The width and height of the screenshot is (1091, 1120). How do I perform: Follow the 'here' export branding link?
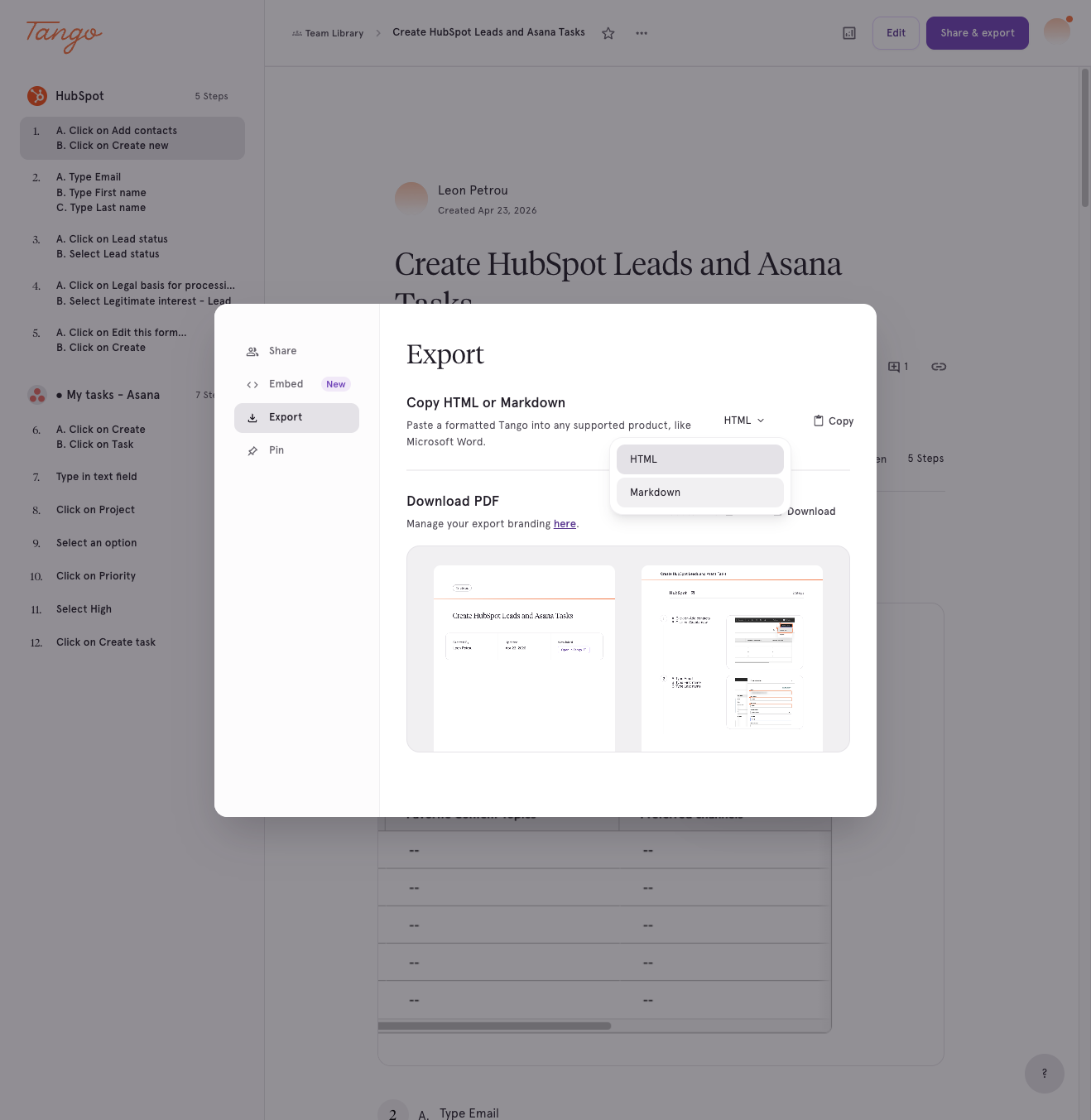[565, 524]
